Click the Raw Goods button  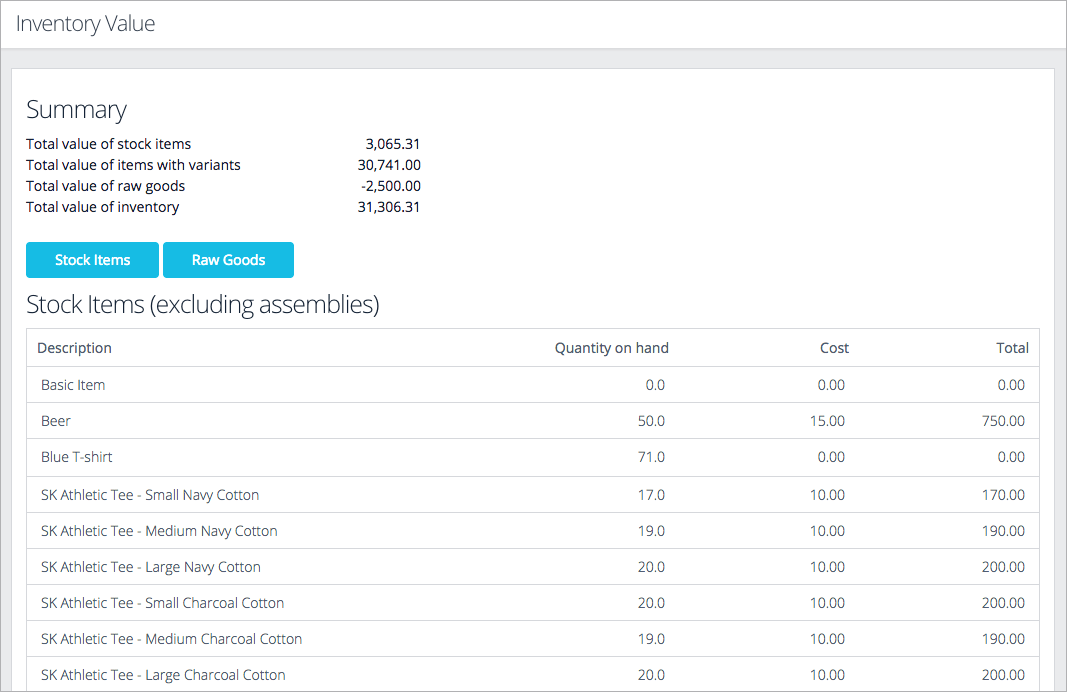[228, 260]
